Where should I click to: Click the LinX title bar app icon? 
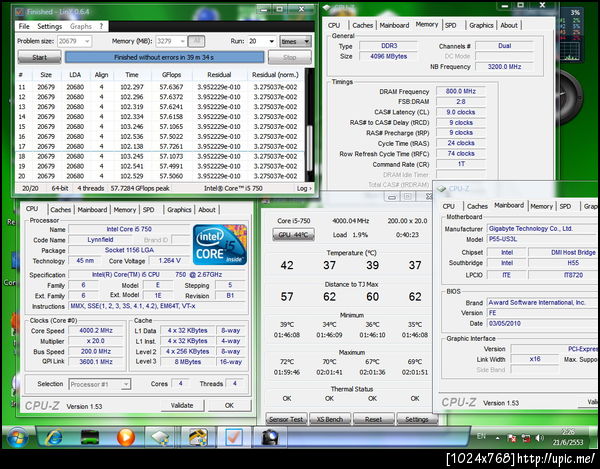click(x=19, y=12)
